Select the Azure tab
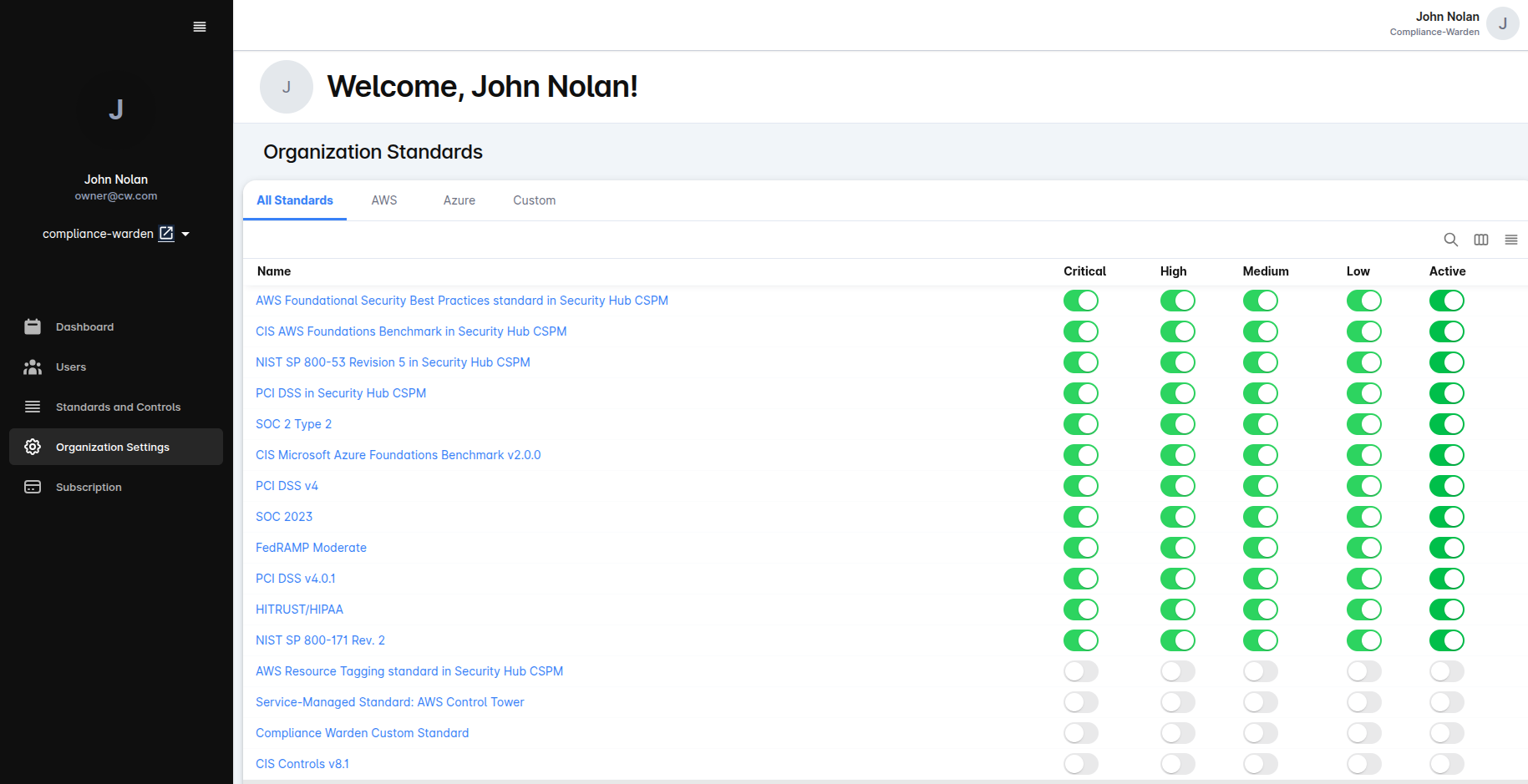The width and height of the screenshot is (1528, 784). click(x=459, y=200)
